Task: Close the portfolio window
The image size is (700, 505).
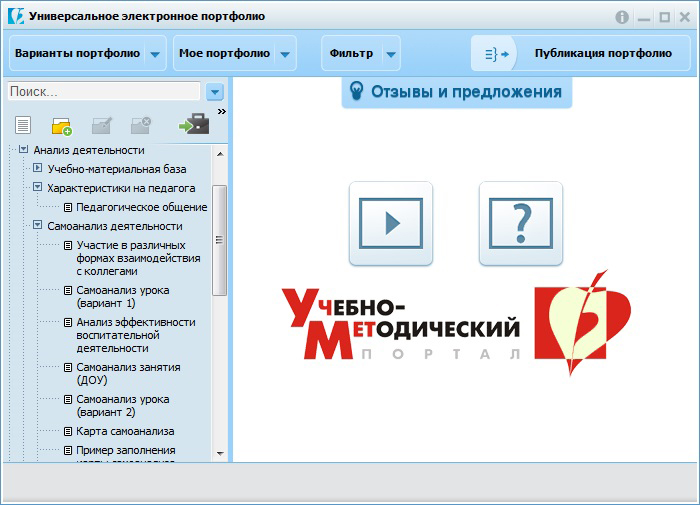Action: pyautogui.click(x=685, y=17)
